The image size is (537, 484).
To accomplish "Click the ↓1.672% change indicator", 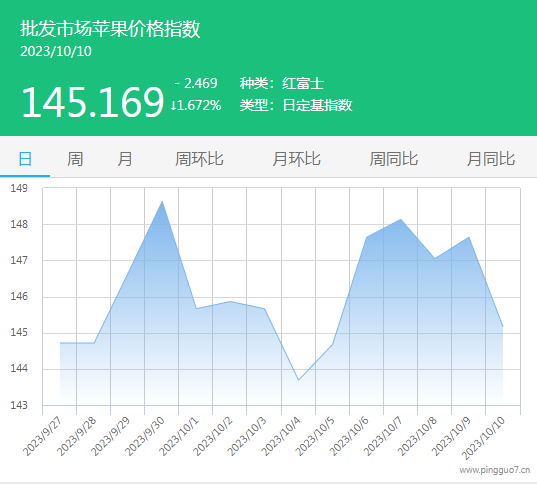I will click(x=196, y=105).
